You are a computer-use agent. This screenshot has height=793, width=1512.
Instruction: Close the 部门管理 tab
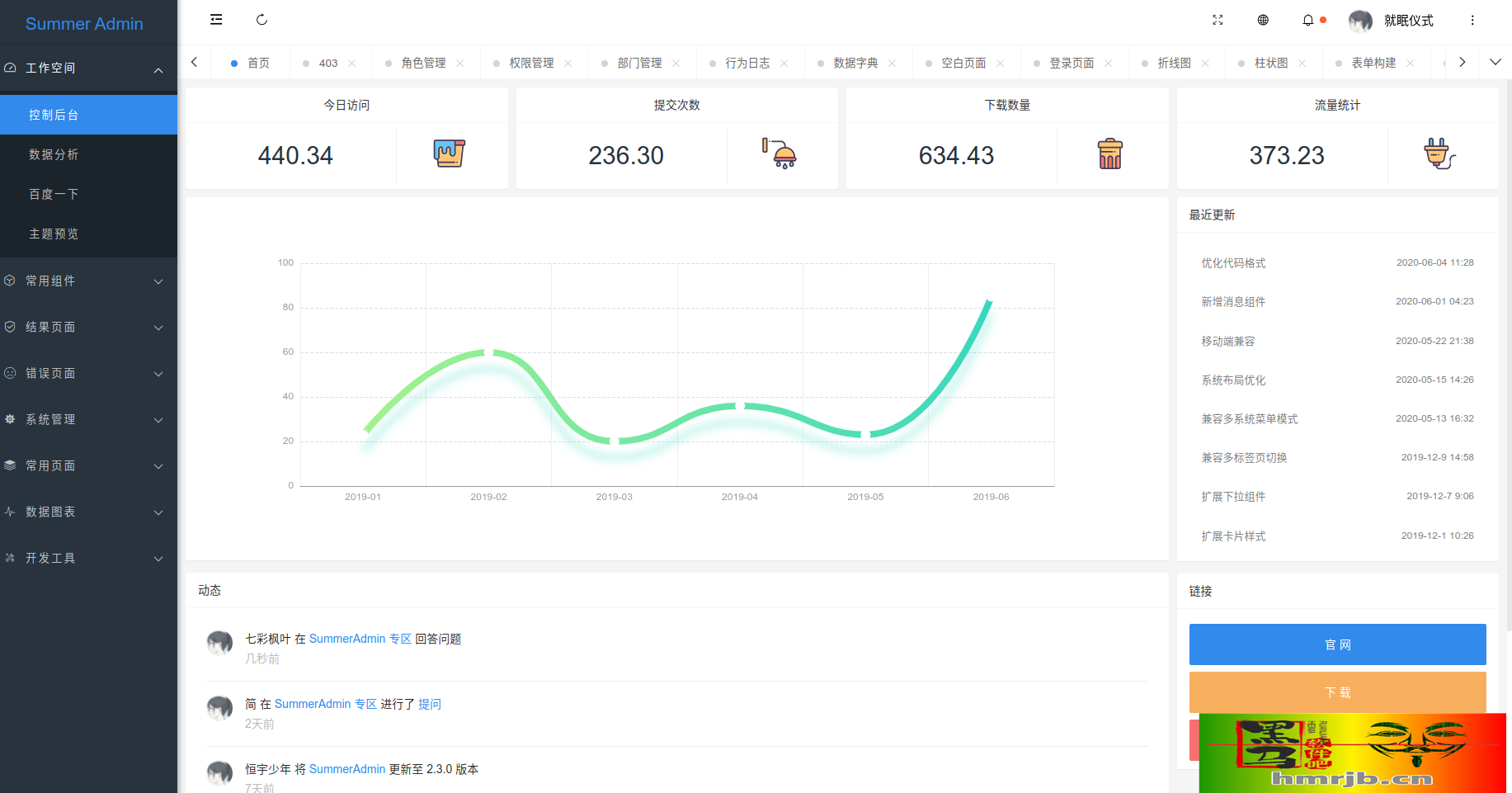tap(676, 64)
